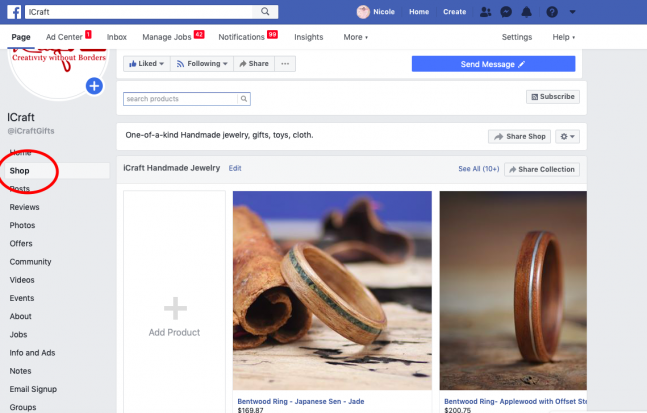Click Nicole's profile avatar

[363, 12]
